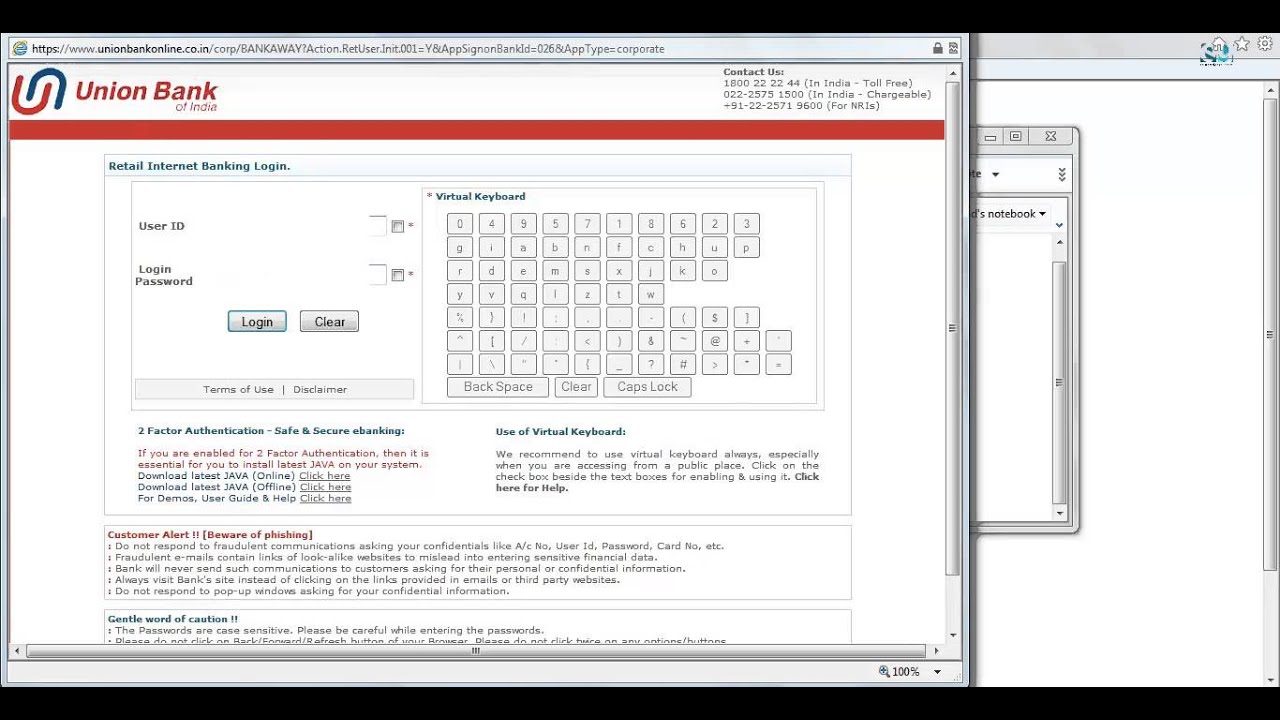Viewport: 1280px width, 720px height.
Task: Select the @ key on virtual keyboard
Action: 715,341
